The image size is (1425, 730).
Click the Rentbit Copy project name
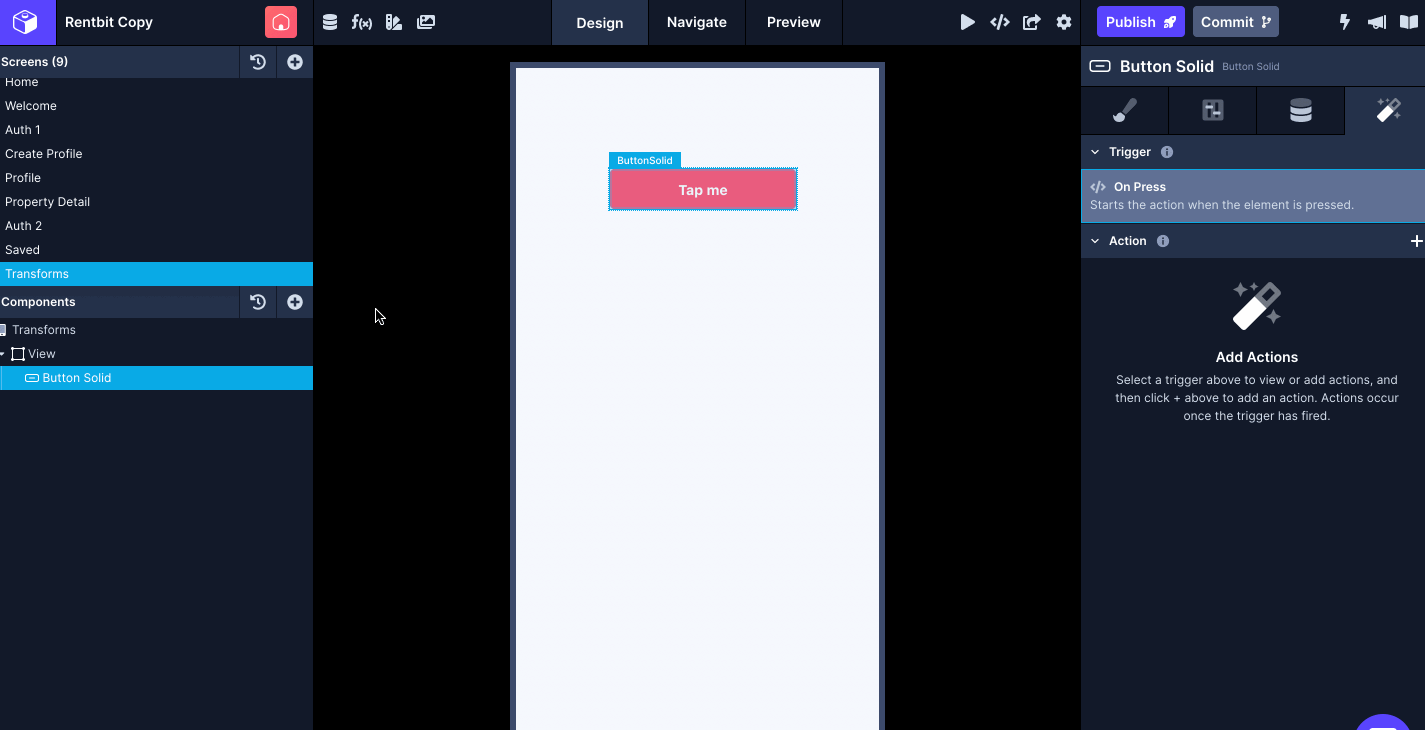tap(109, 22)
